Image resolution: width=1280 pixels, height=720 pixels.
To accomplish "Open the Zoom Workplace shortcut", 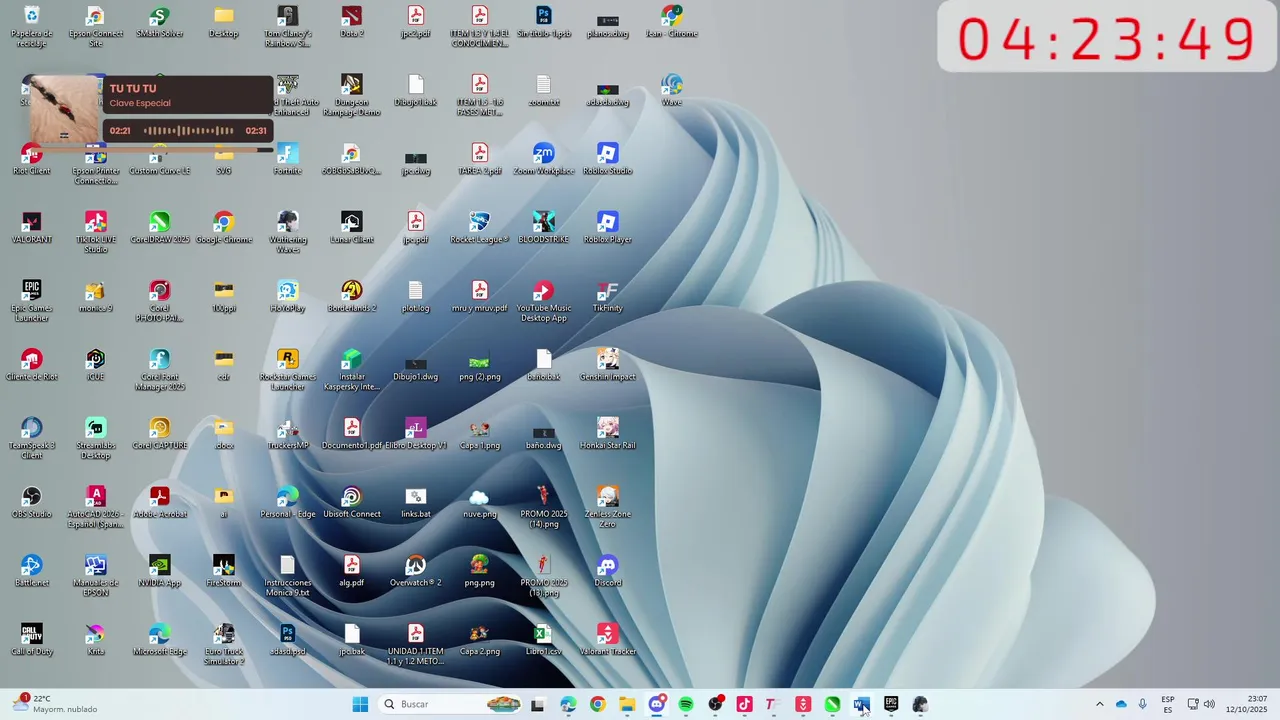I will click(544, 159).
